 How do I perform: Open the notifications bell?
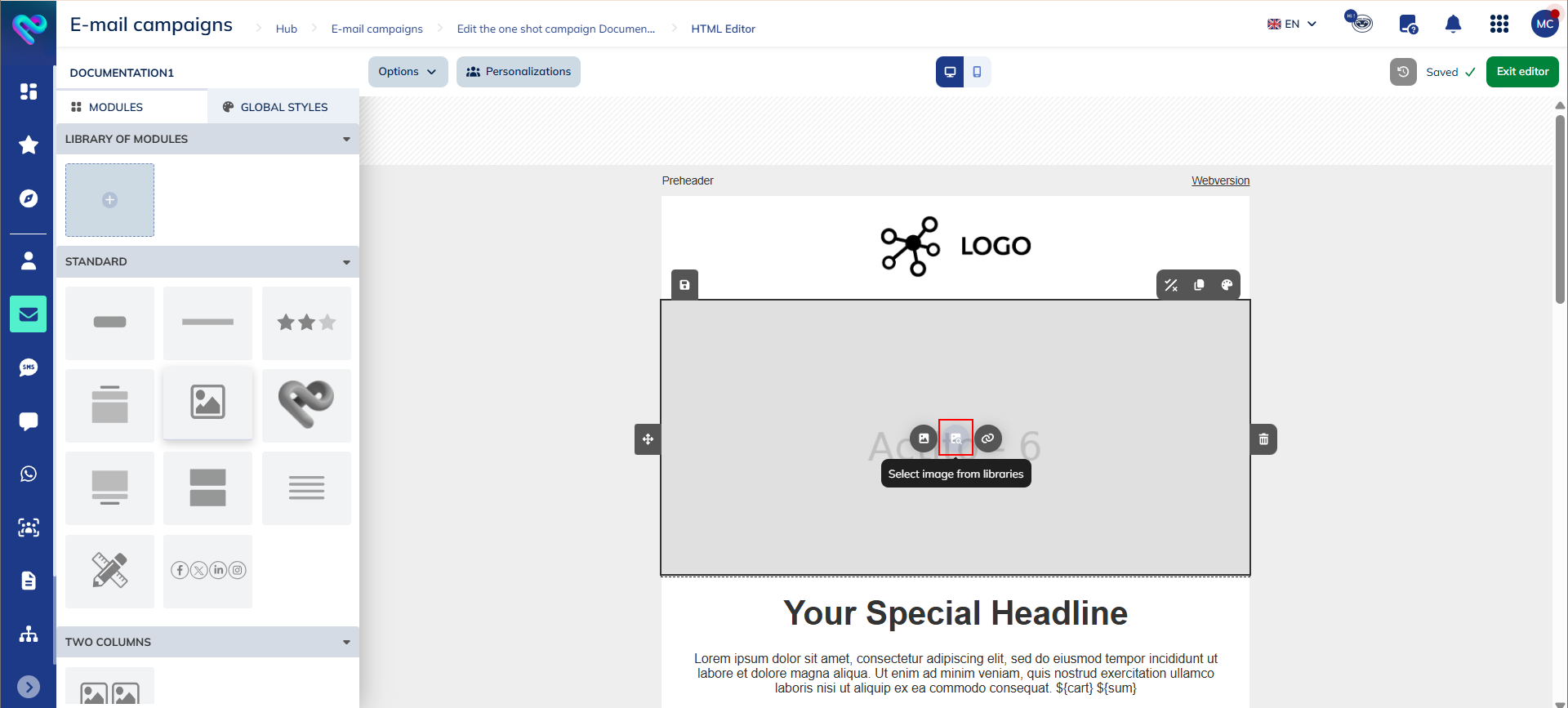click(1453, 24)
